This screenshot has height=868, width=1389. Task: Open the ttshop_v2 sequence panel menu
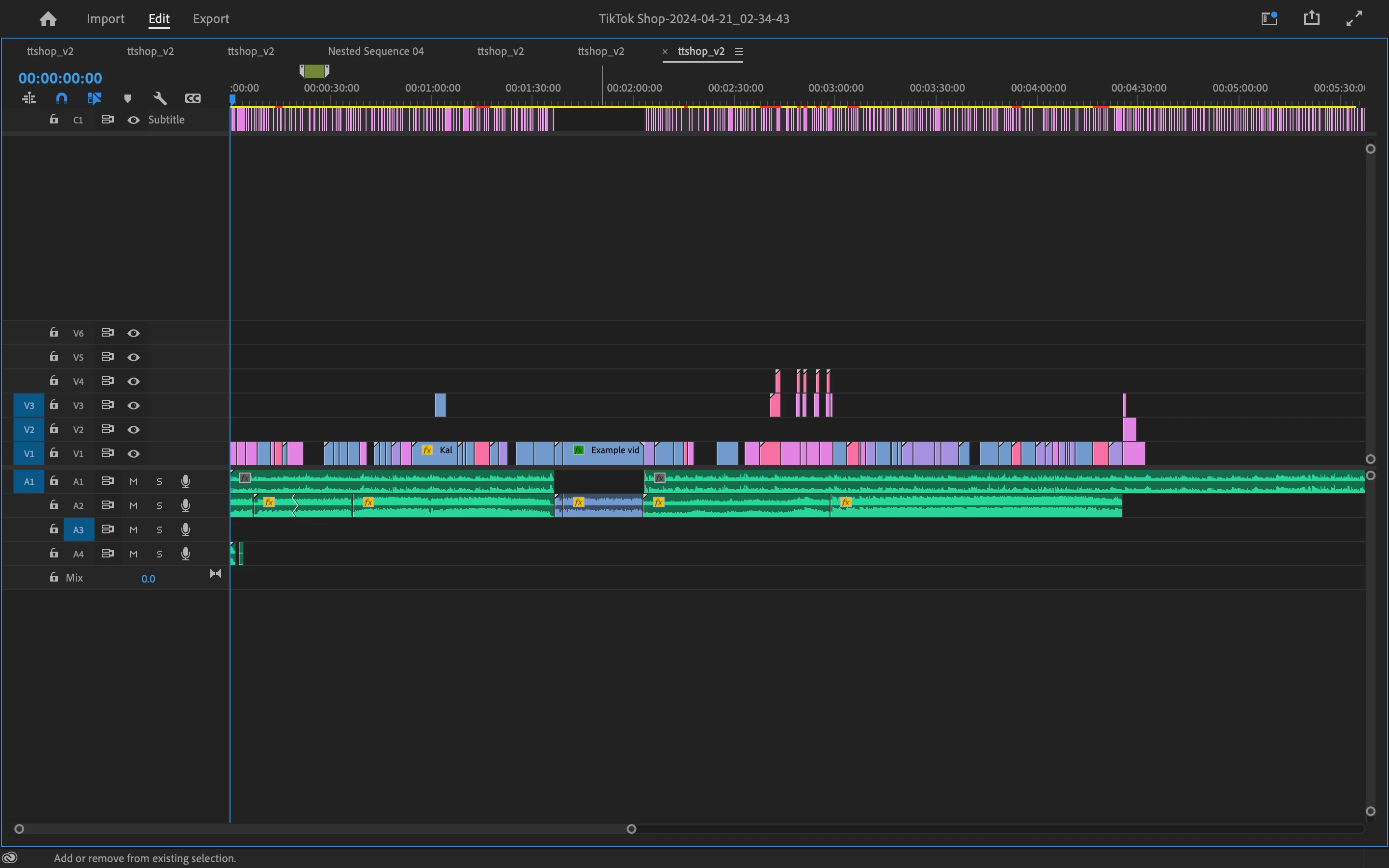739,52
